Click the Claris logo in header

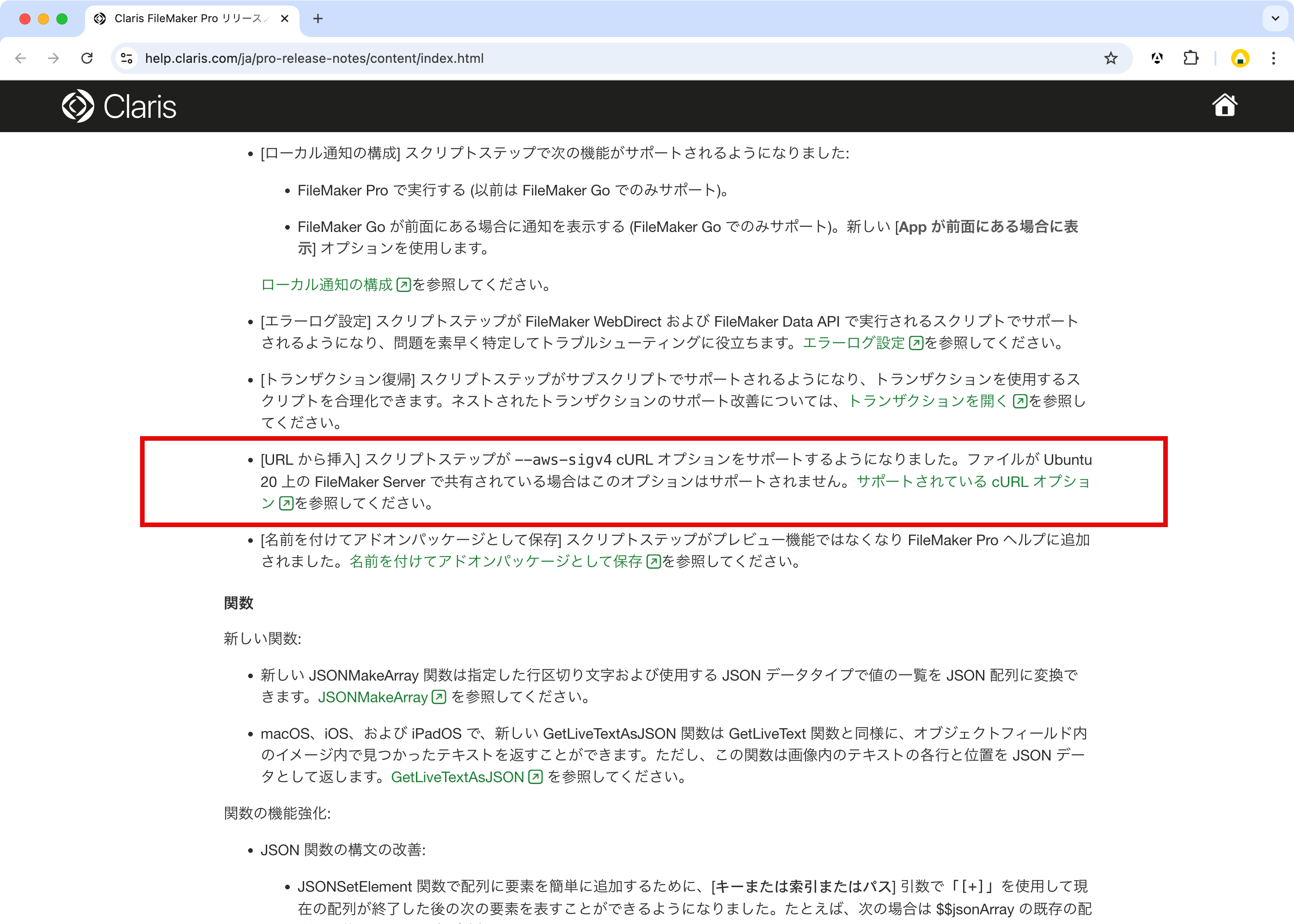(119, 106)
